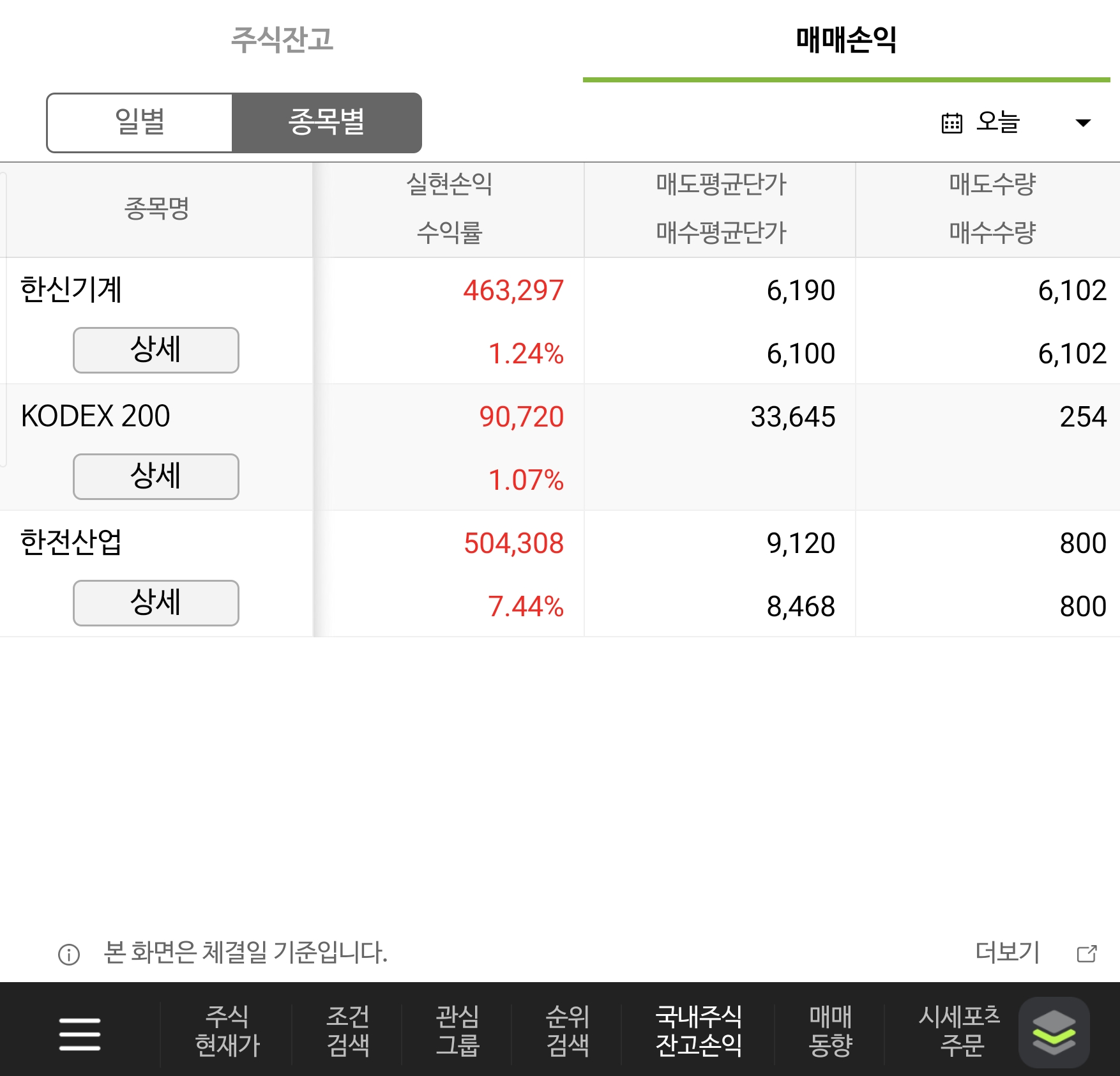Screen dimensions: 1120x1076
Task: Click the 매수평균단가 header label
Action: (721, 232)
